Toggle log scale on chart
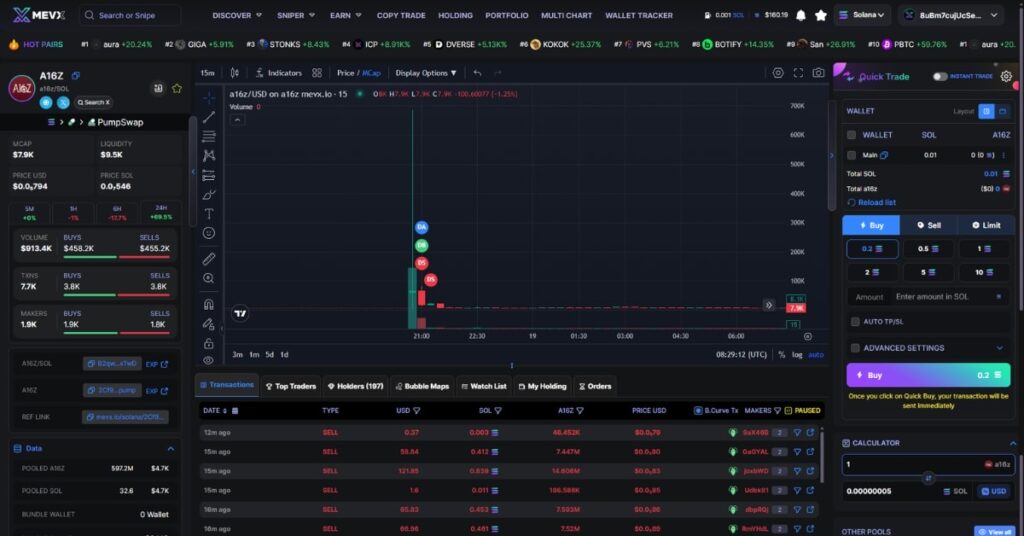Image resolution: width=1024 pixels, height=536 pixels. tap(797, 355)
